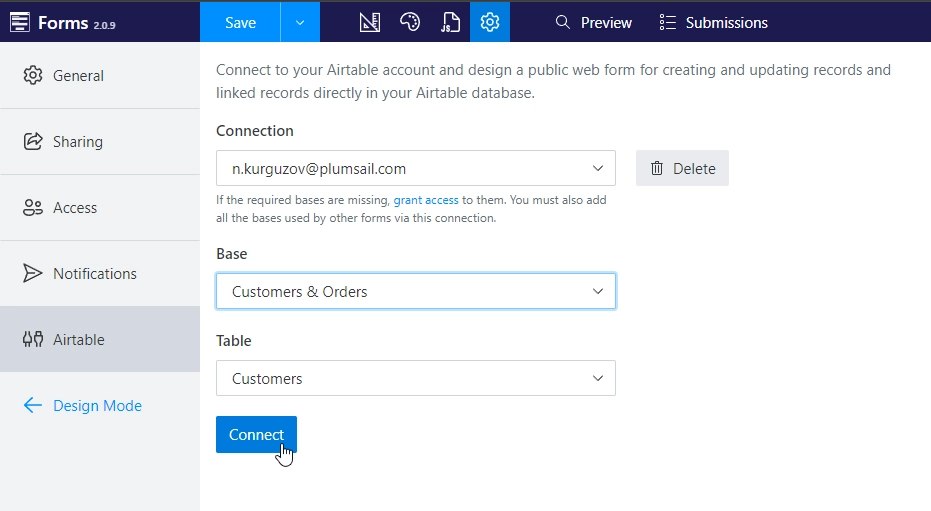Open the form designer ruler icon
The image size is (931, 511).
(369, 23)
